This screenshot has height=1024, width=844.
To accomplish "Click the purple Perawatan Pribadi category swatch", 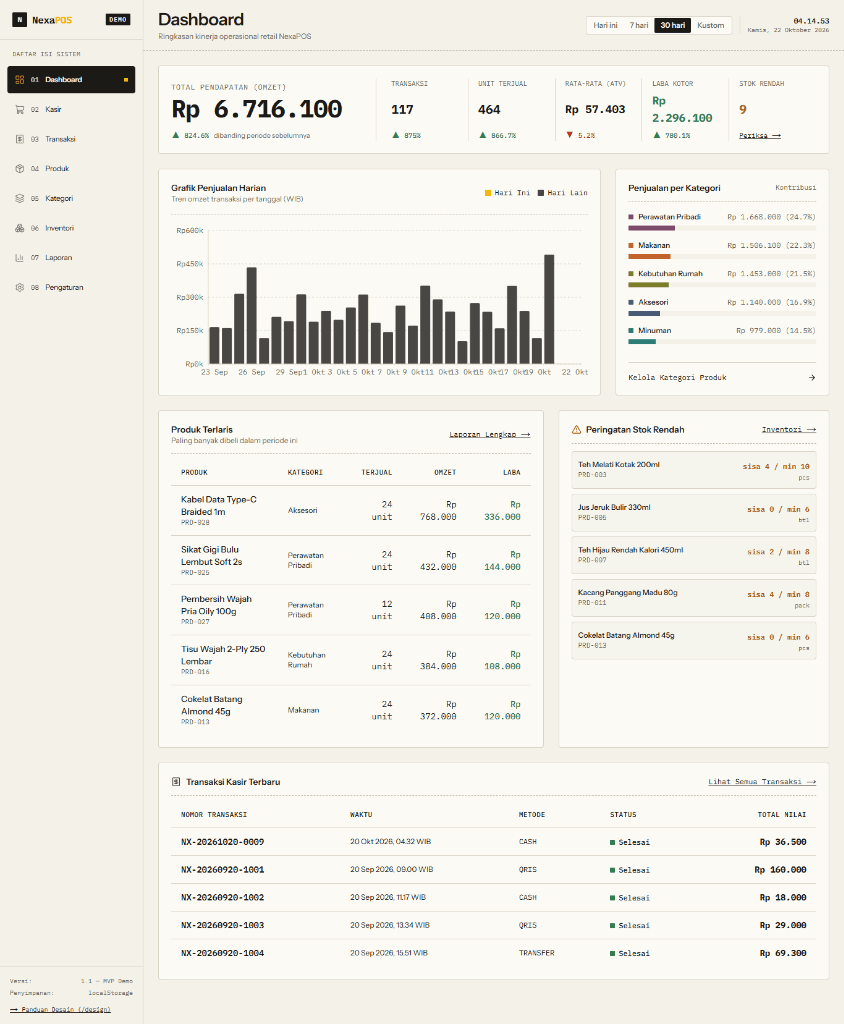I will pyautogui.click(x=631, y=217).
